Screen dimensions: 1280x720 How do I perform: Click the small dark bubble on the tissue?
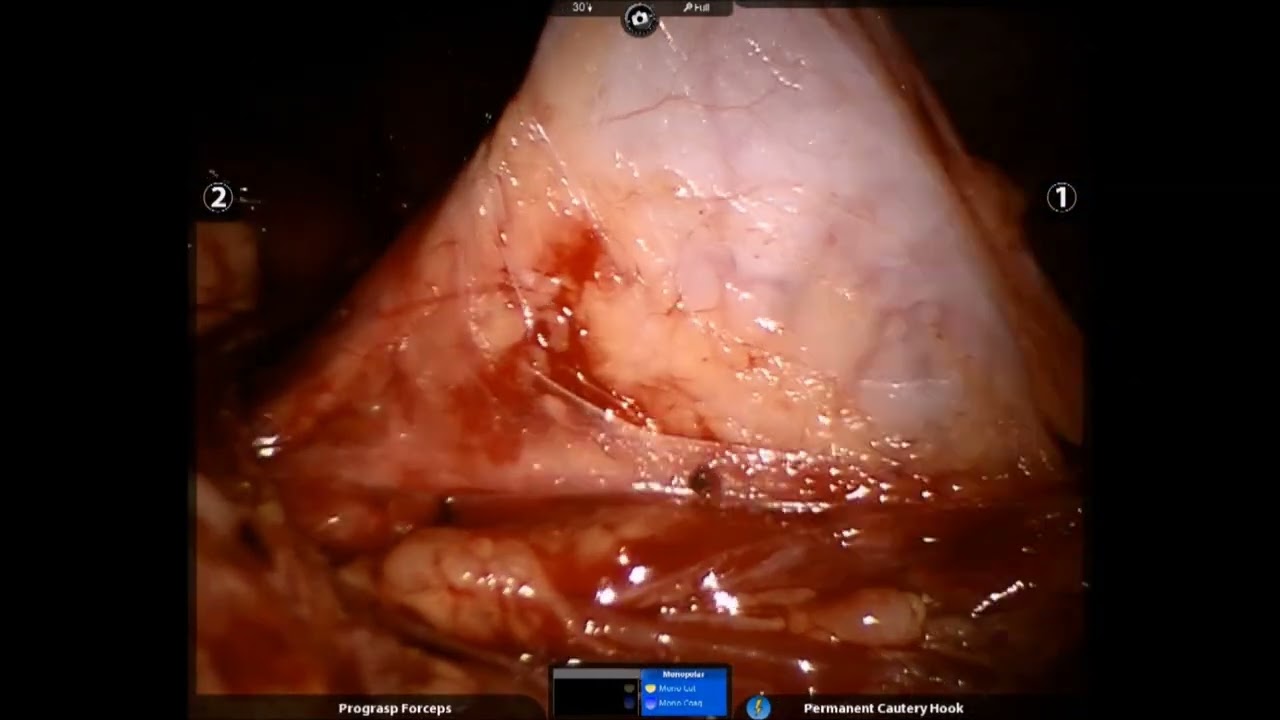704,481
